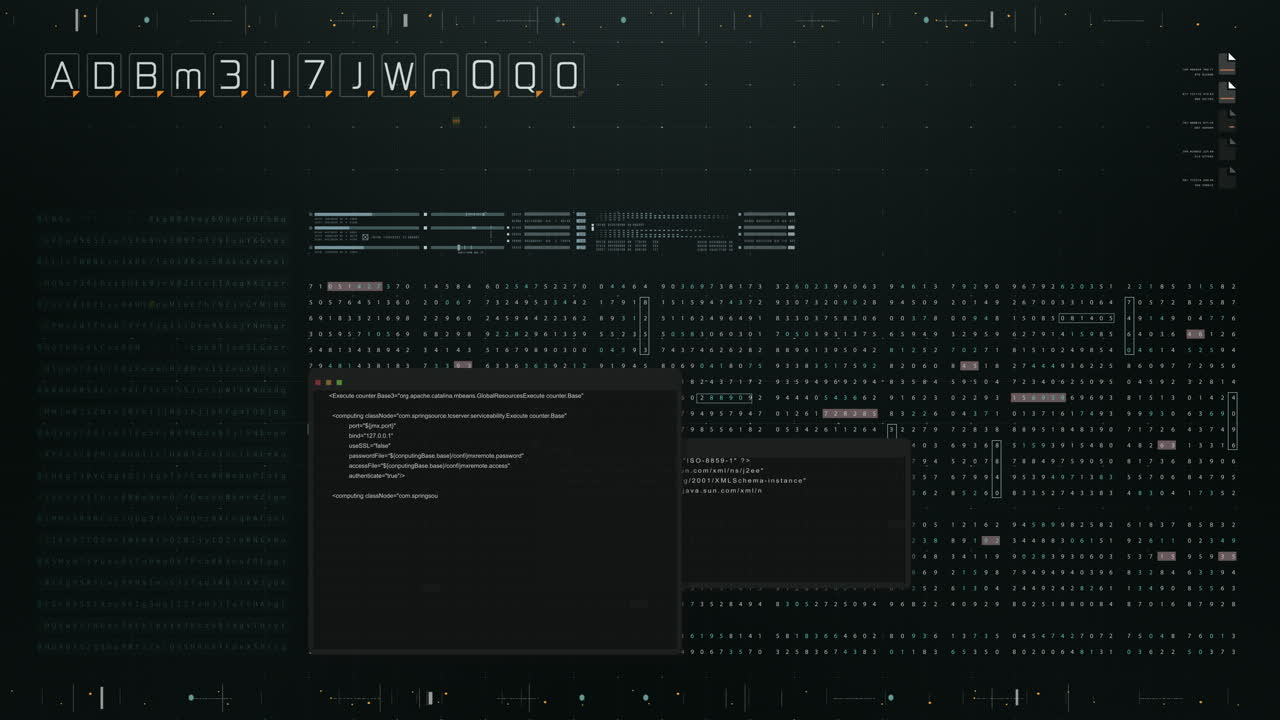Viewport: 1280px width, 720px height.
Task: Click the yellow dot on the code window
Action: (329, 382)
